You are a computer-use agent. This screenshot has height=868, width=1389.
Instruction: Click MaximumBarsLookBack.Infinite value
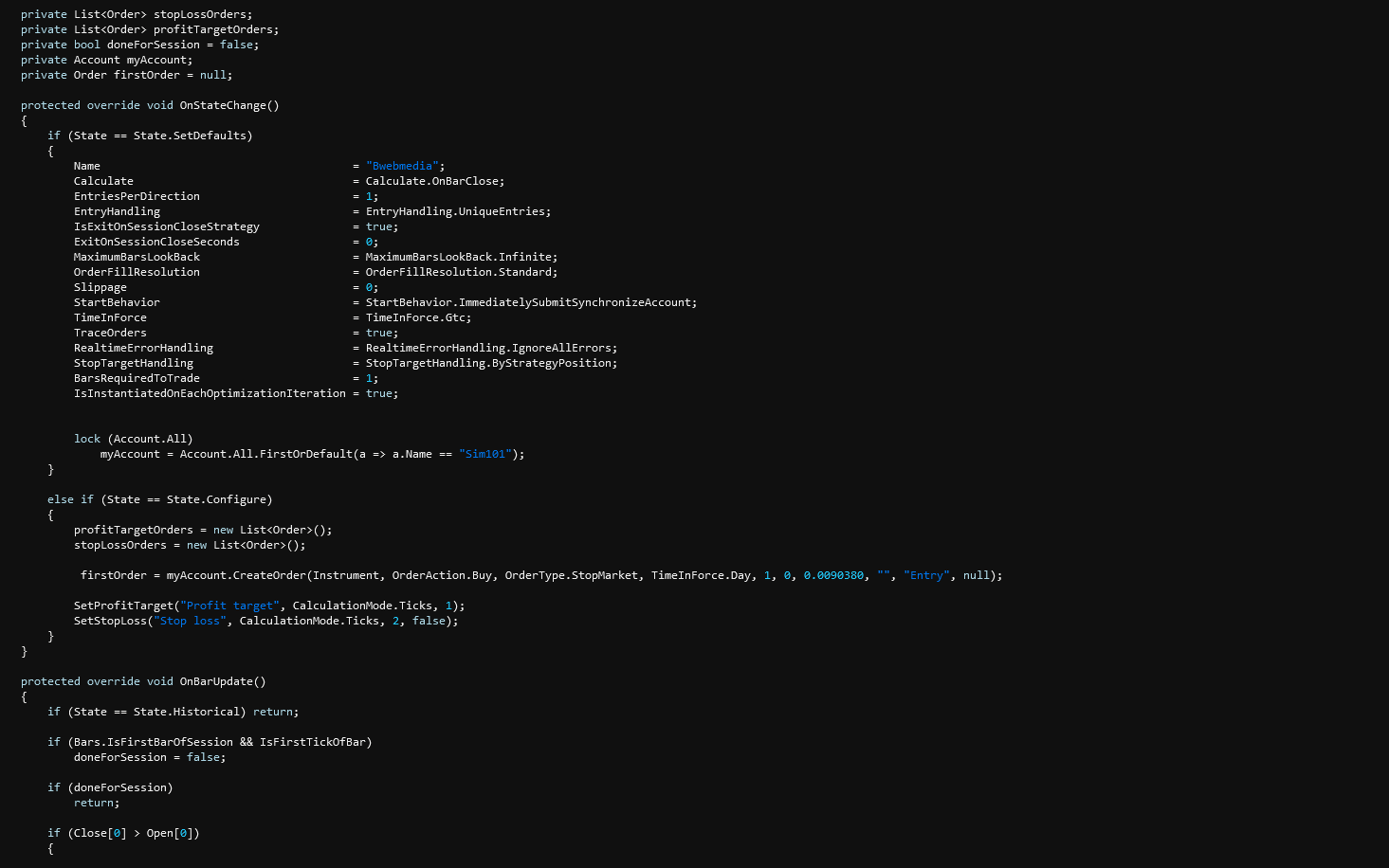(x=461, y=257)
